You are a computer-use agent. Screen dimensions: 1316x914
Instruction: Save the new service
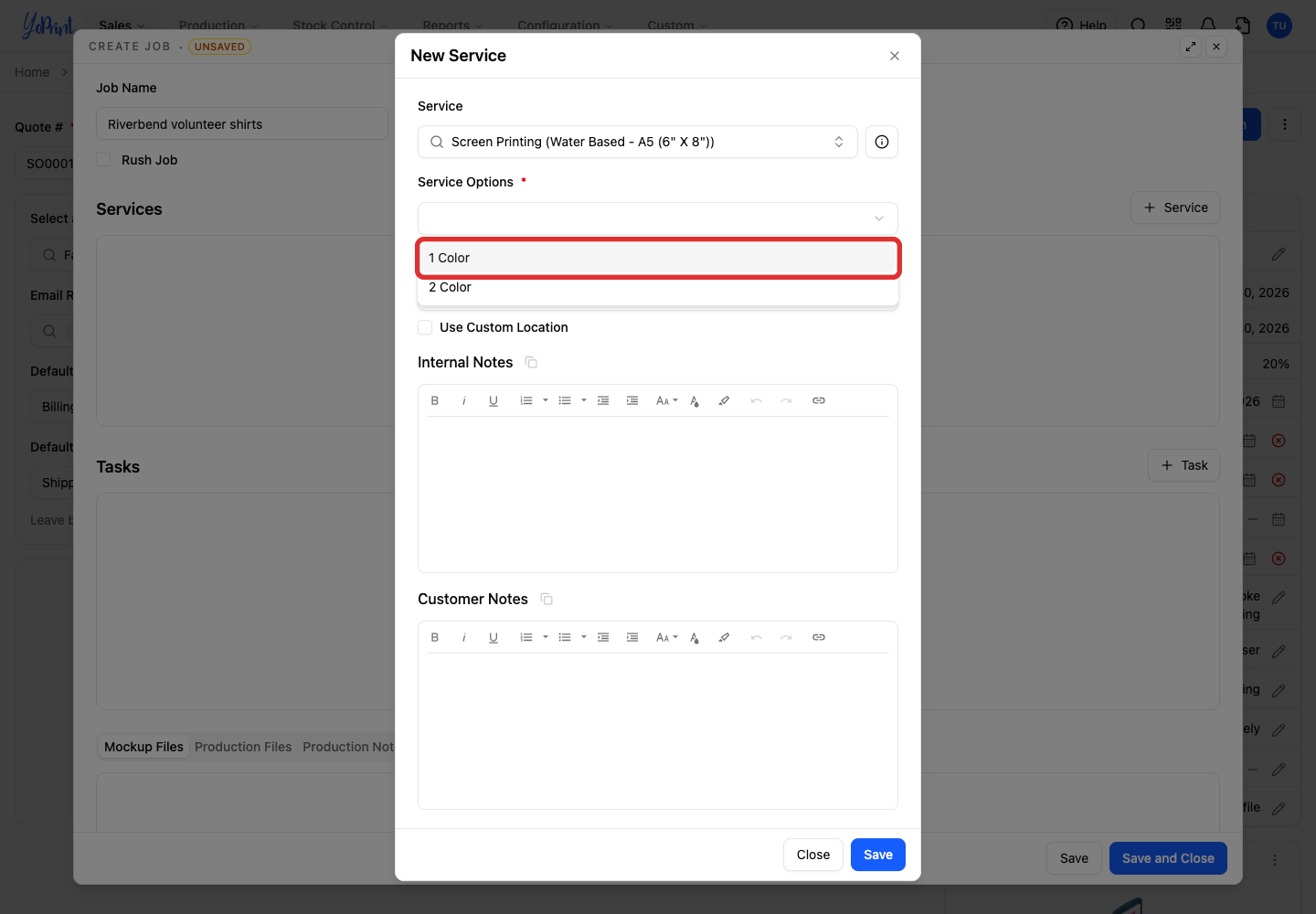pyautogui.click(x=878, y=855)
